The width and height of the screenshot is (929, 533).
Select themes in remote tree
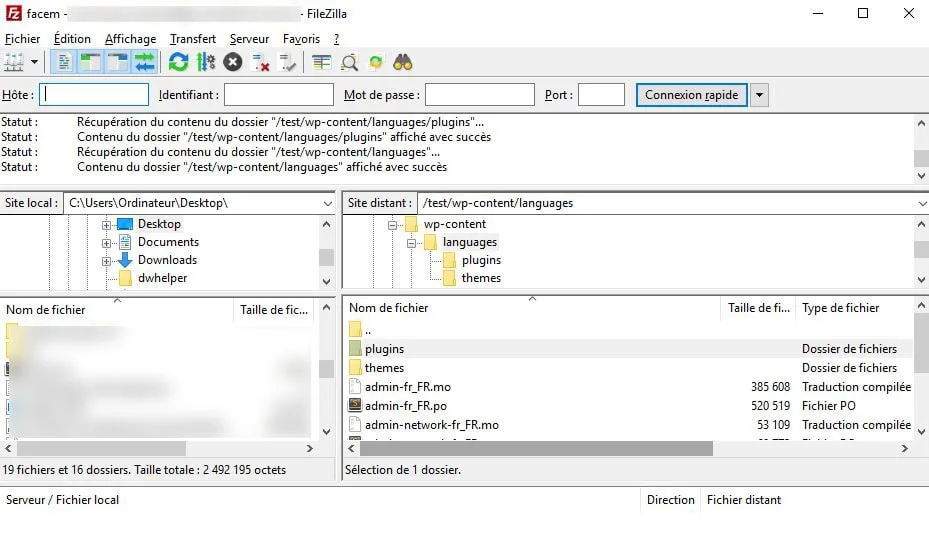(x=481, y=278)
